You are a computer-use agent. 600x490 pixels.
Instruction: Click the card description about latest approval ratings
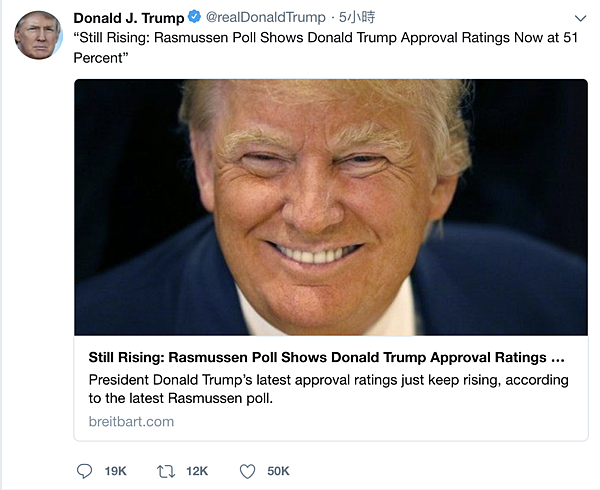click(x=329, y=389)
